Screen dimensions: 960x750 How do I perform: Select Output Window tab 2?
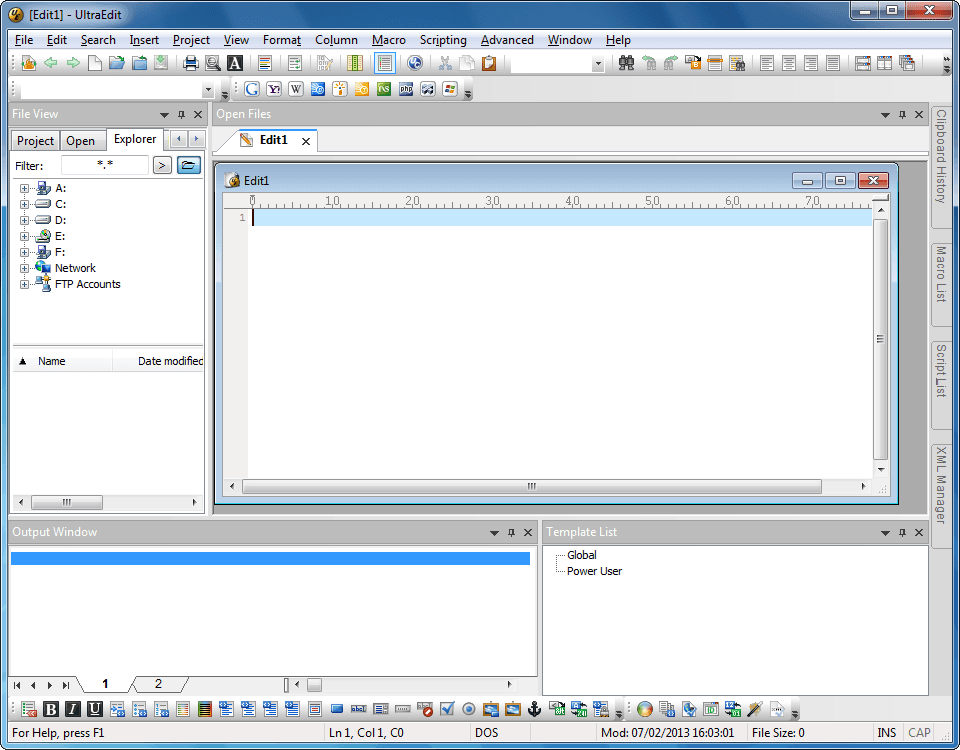click(x=159, y=684)
